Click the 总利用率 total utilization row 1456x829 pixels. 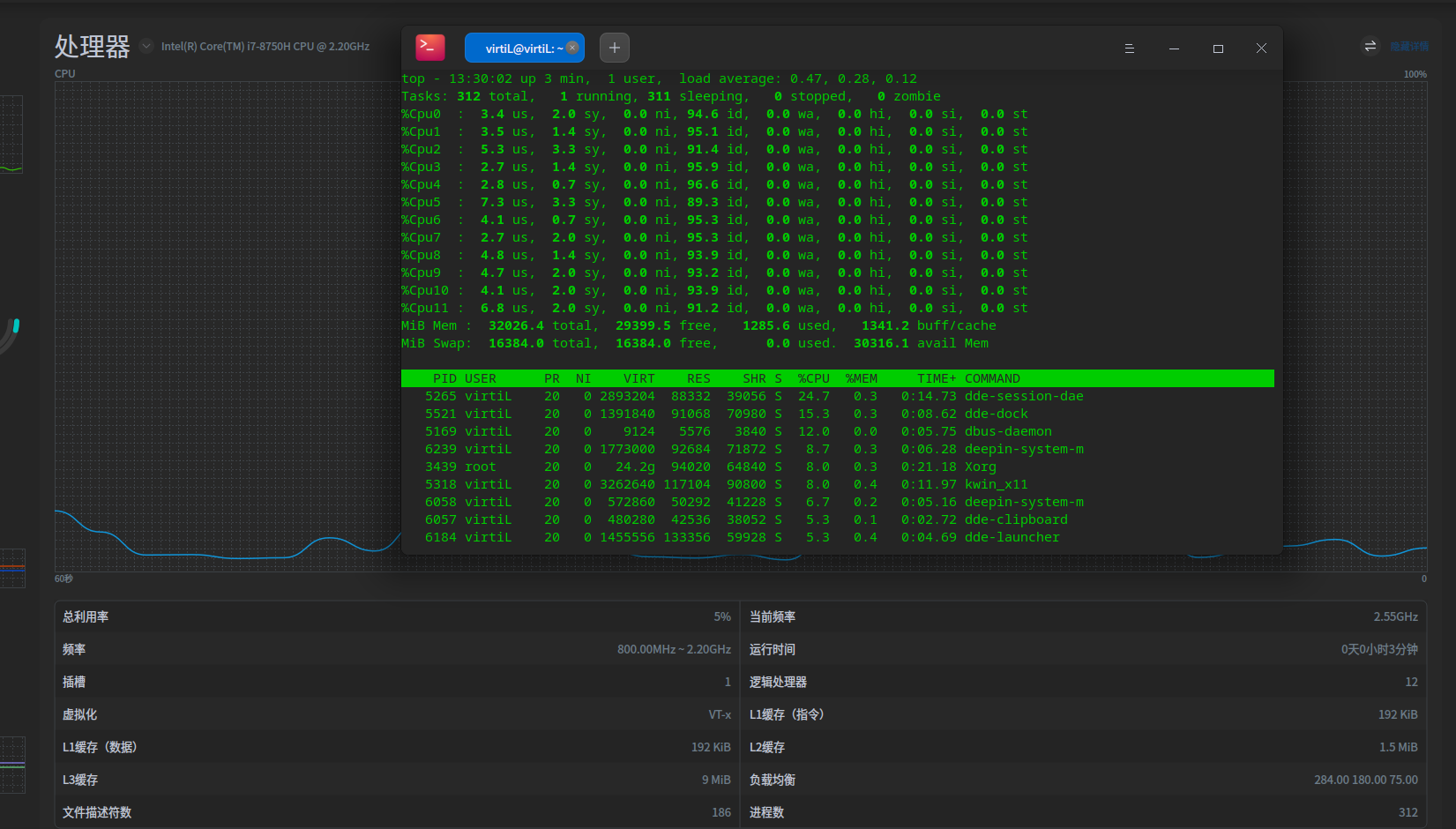pos(396,616)
